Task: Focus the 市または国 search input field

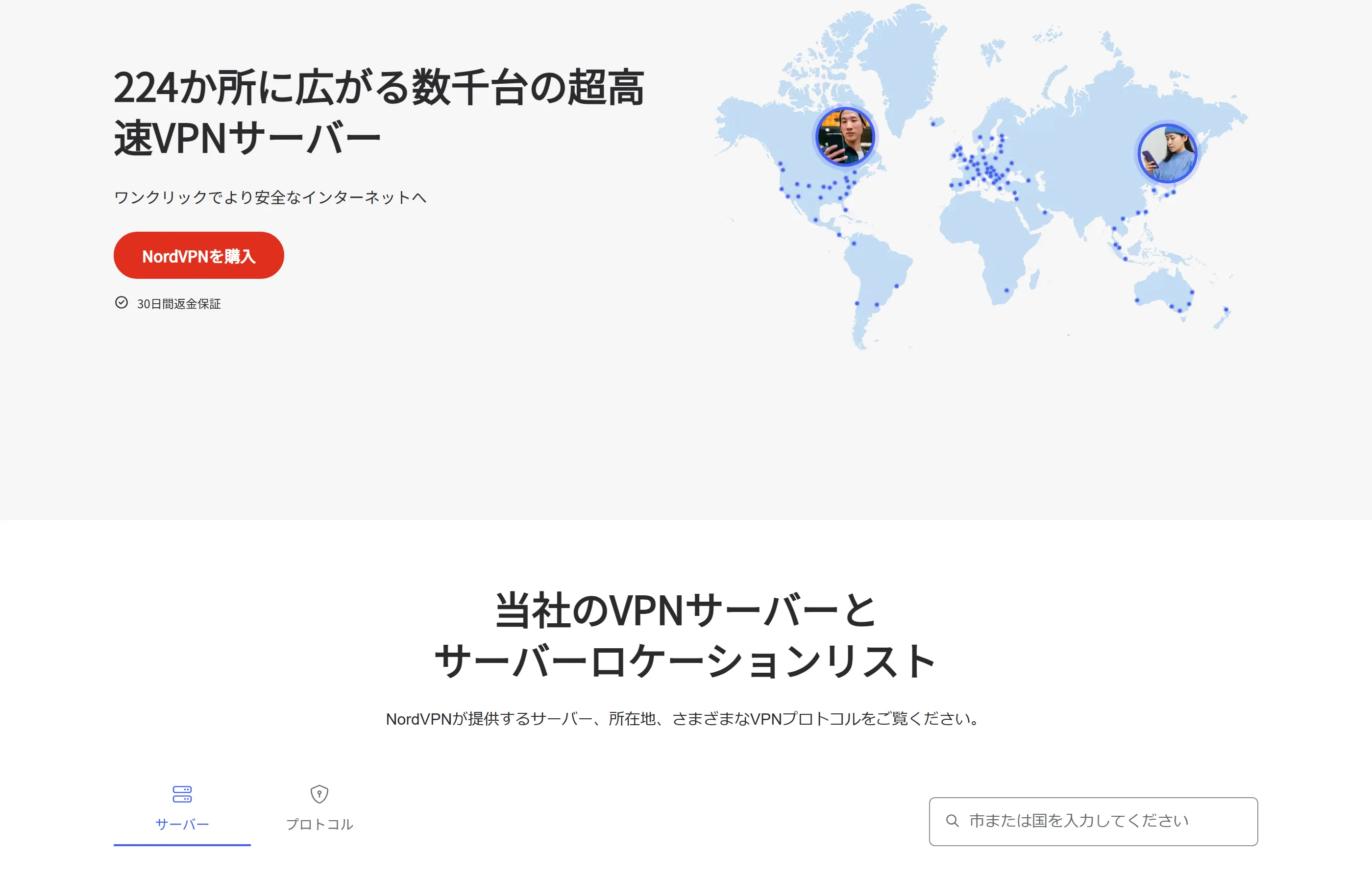Action: pos(1093,821)
